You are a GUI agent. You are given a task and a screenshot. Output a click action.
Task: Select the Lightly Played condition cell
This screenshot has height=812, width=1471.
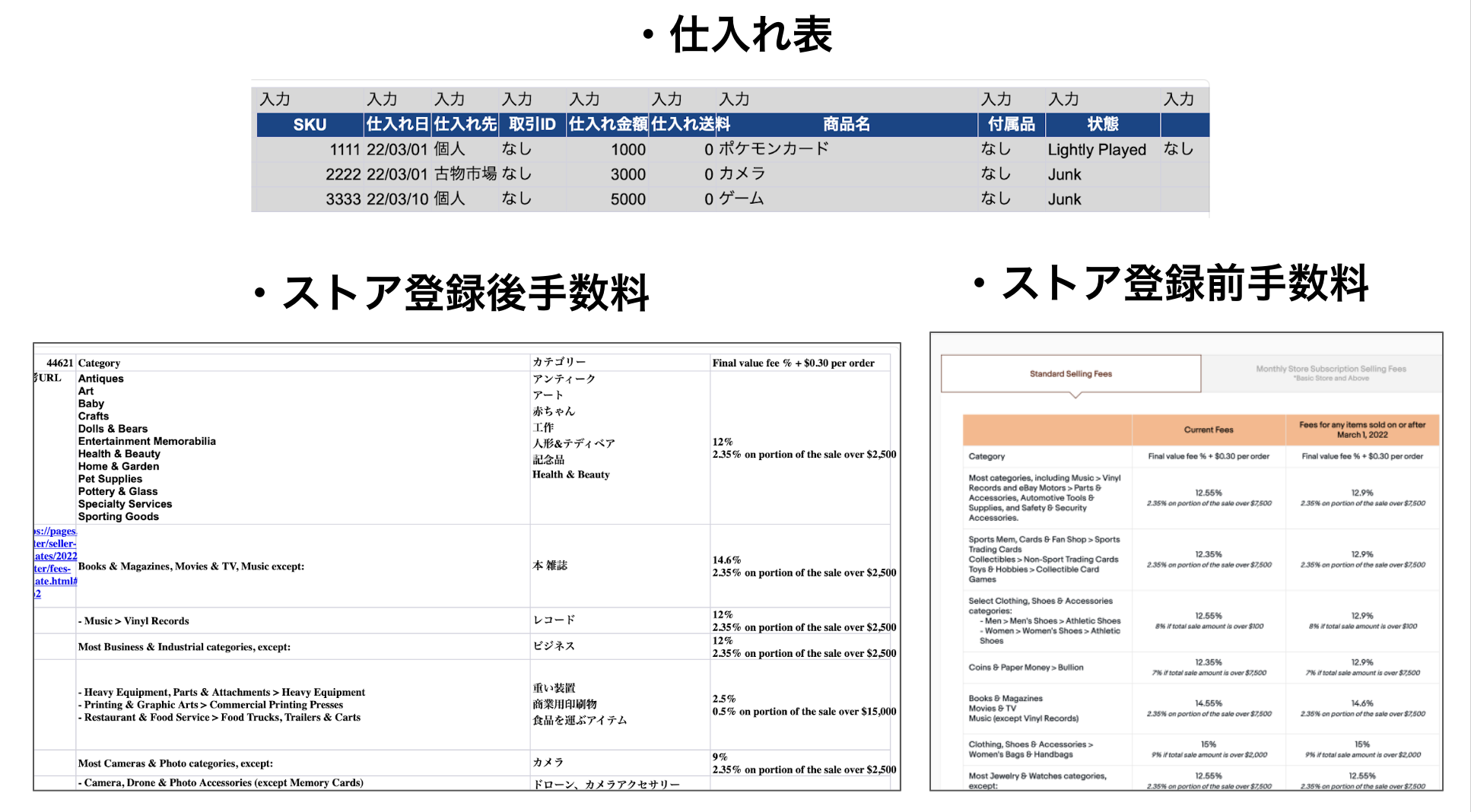pos(1103,150)
